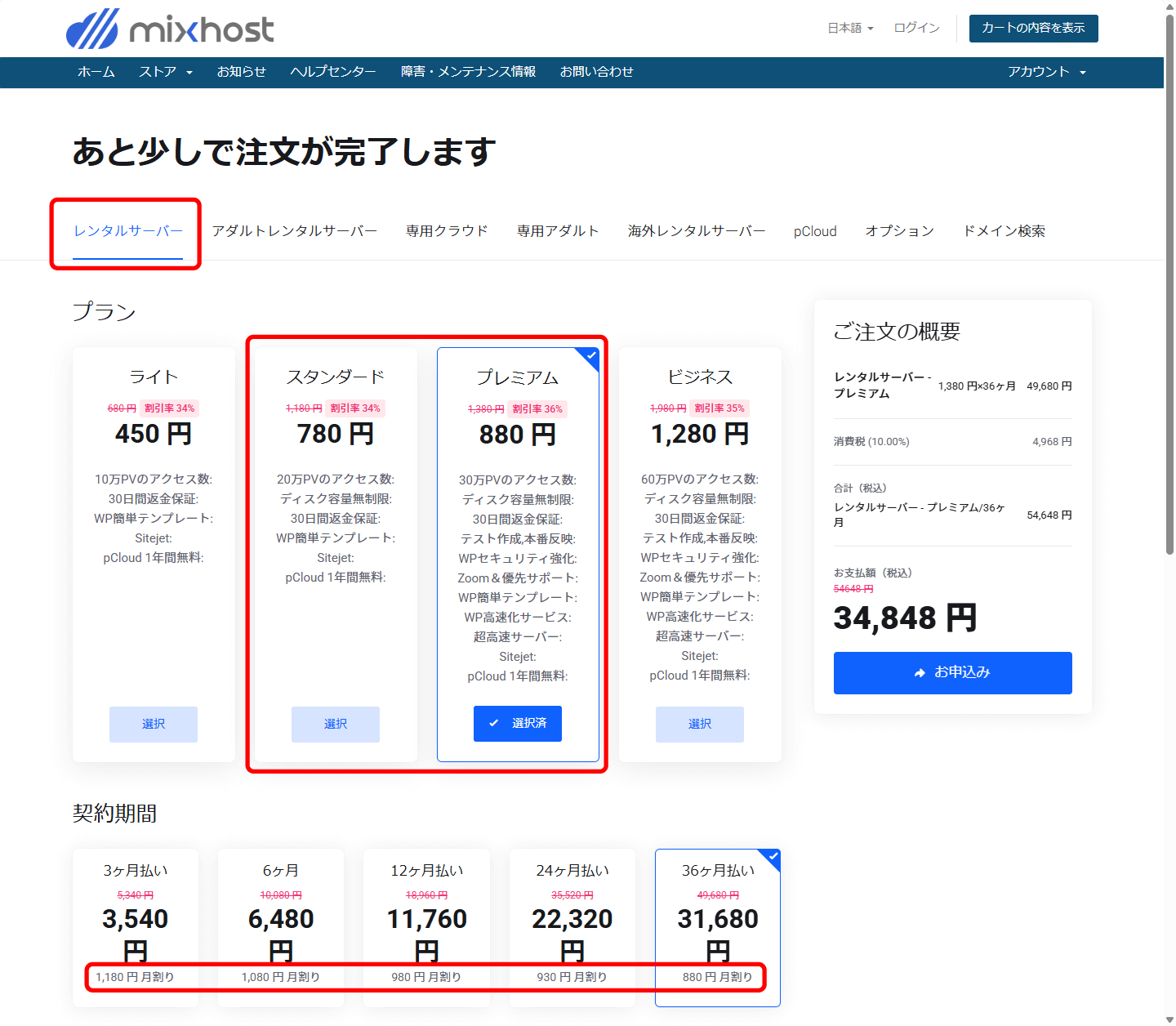Expand the アカウント dropdown

(x=1046, y=72)
